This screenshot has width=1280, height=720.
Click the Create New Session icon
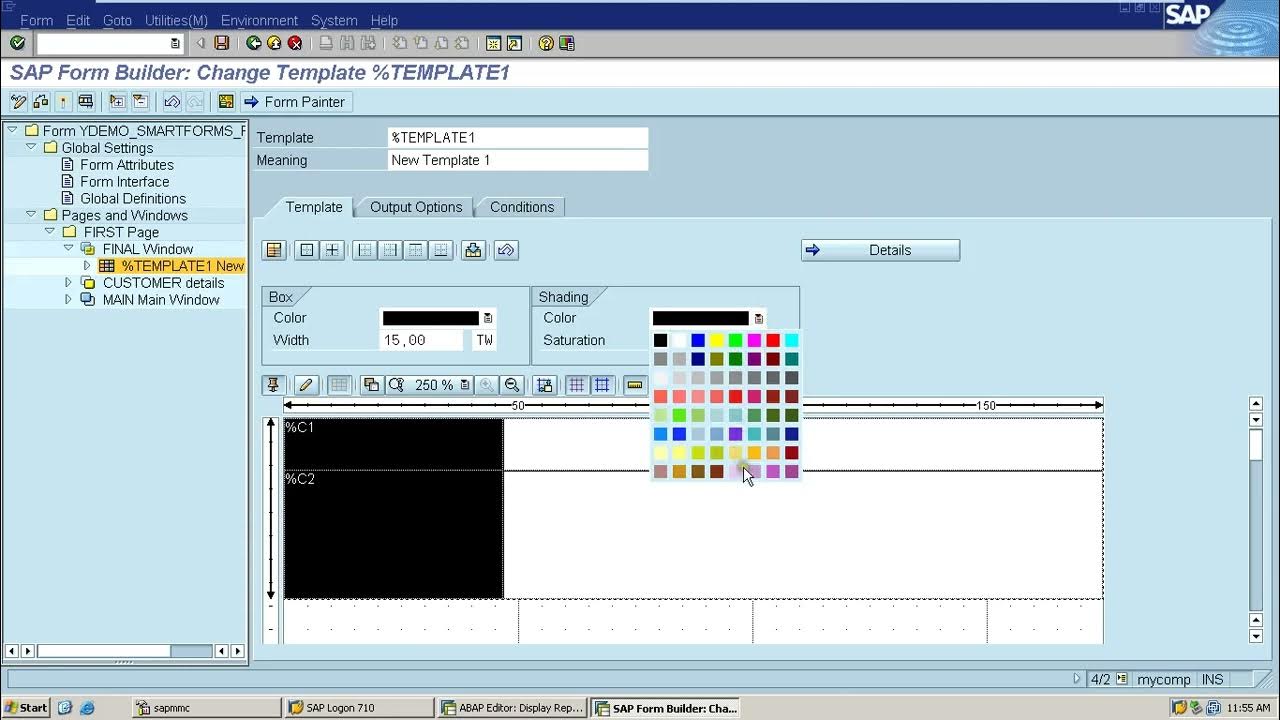[493, 43]
